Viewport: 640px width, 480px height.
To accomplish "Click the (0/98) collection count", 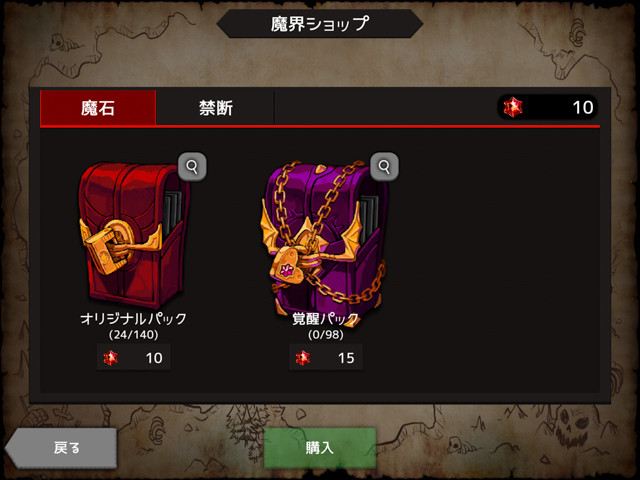I will click(x=325, y=335).
